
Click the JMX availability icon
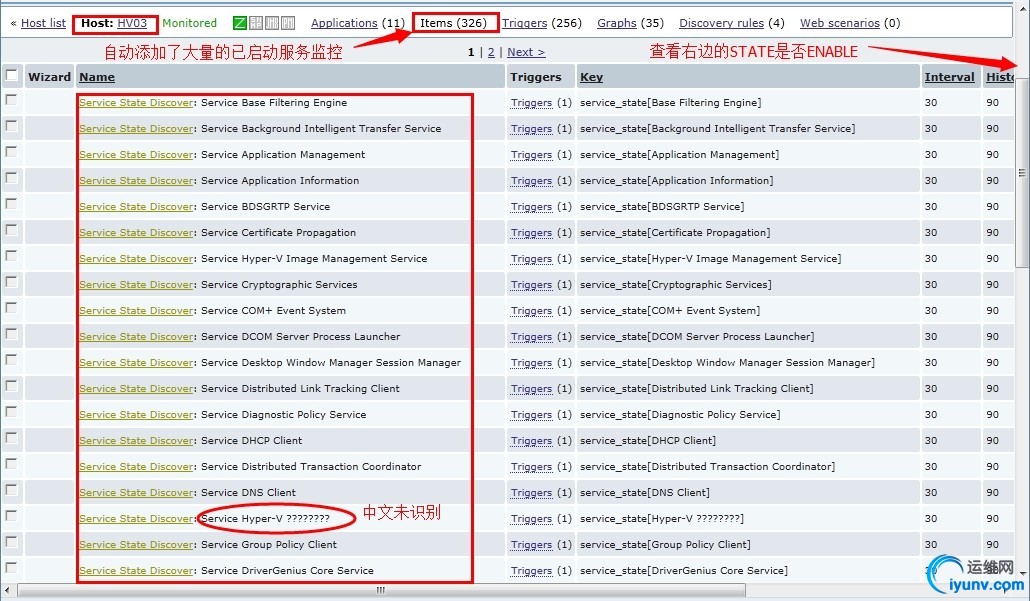pyautogui.click(x=272, y=23)
